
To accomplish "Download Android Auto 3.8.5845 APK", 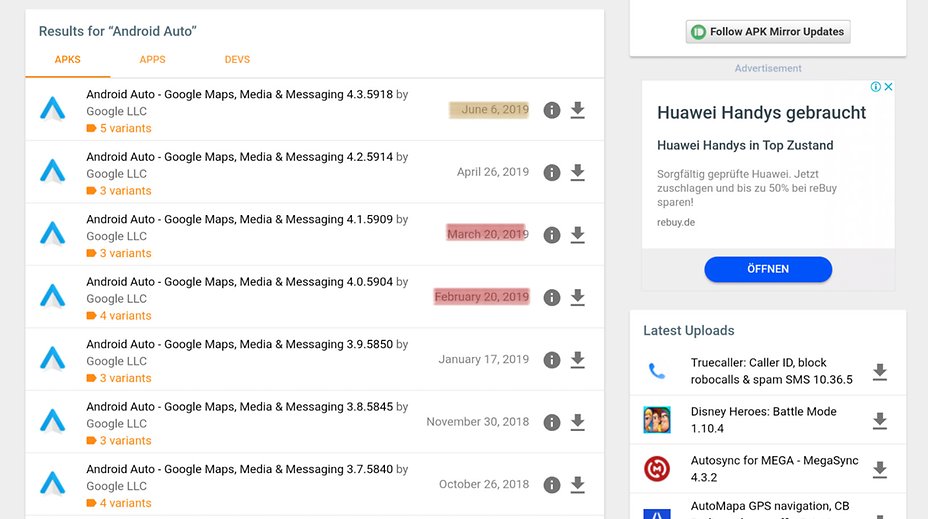I will pos(578,422).
